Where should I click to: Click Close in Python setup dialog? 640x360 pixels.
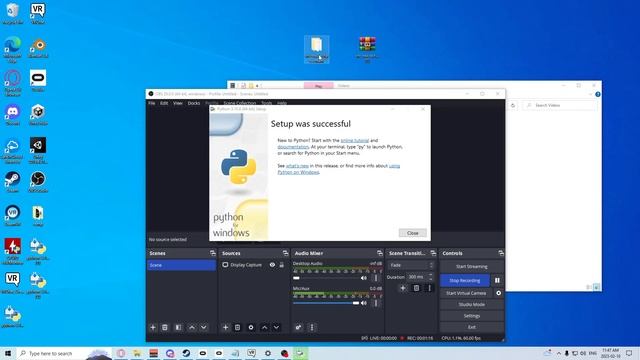click(x=413, y=233)
